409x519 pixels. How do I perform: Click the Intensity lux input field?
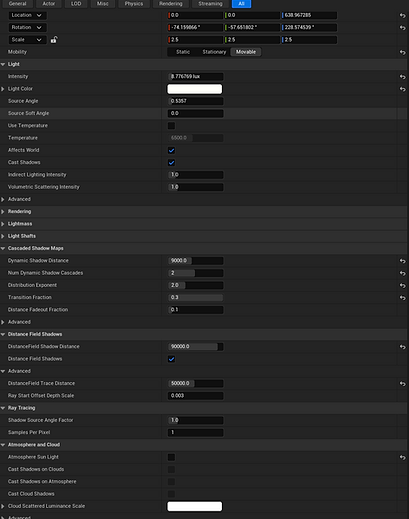click(195, 77)
